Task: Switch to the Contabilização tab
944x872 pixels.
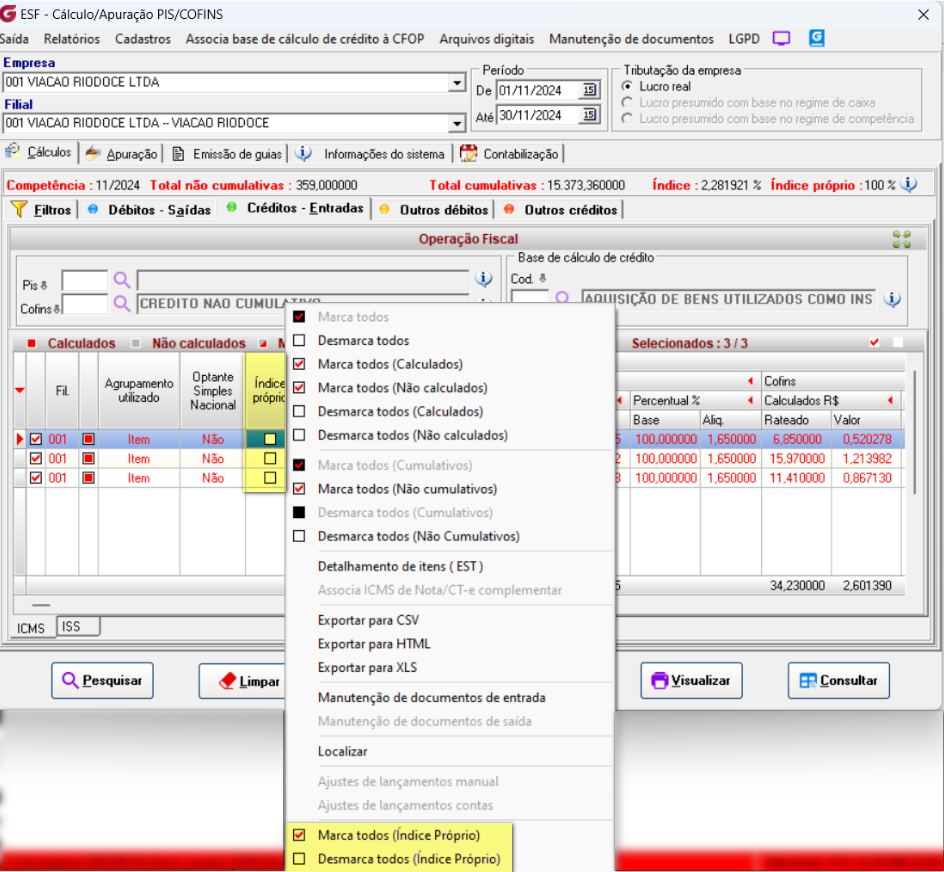Action: [510, 154]
